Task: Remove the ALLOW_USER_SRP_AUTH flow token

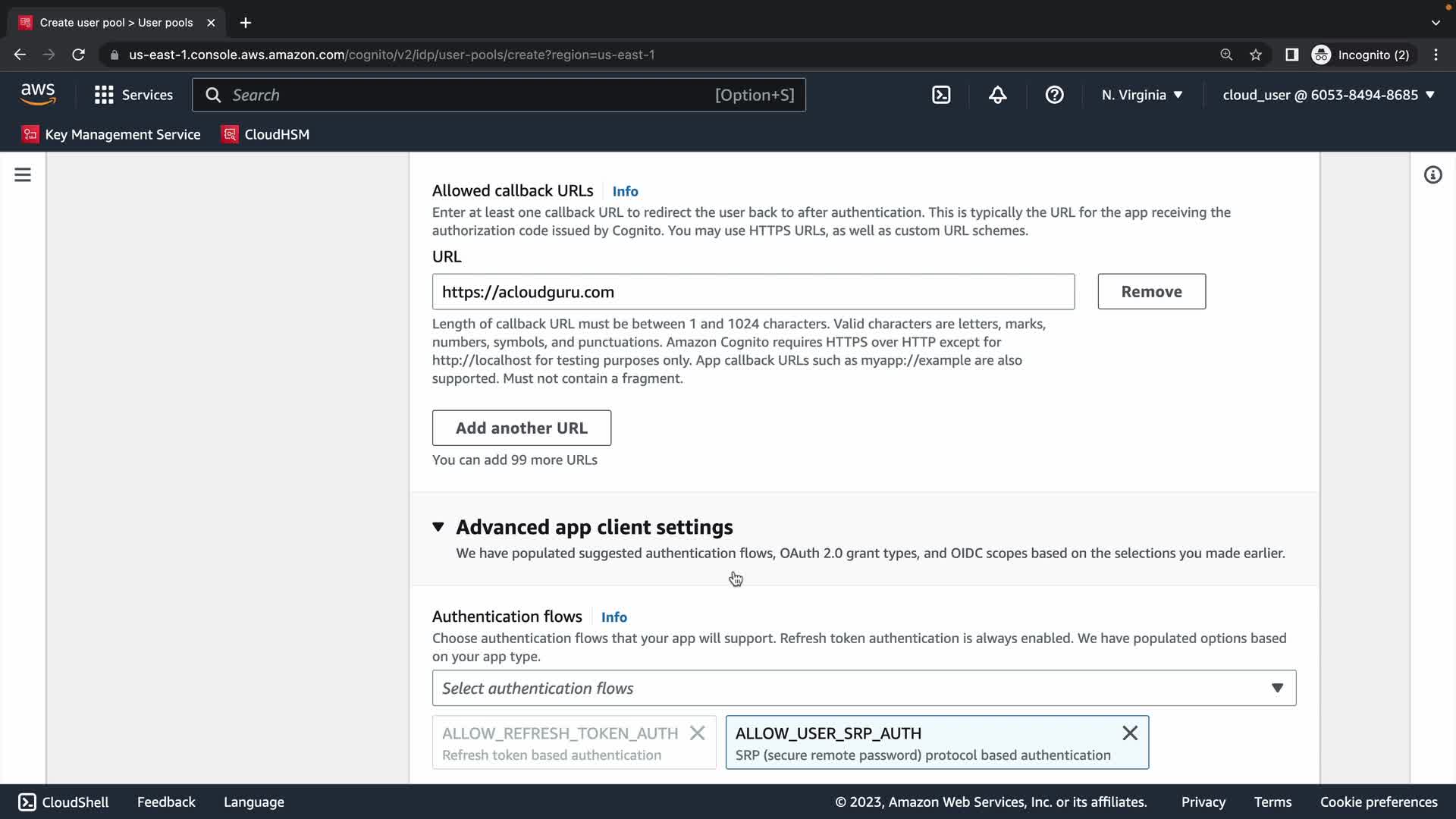Action: pos(1129,733)
